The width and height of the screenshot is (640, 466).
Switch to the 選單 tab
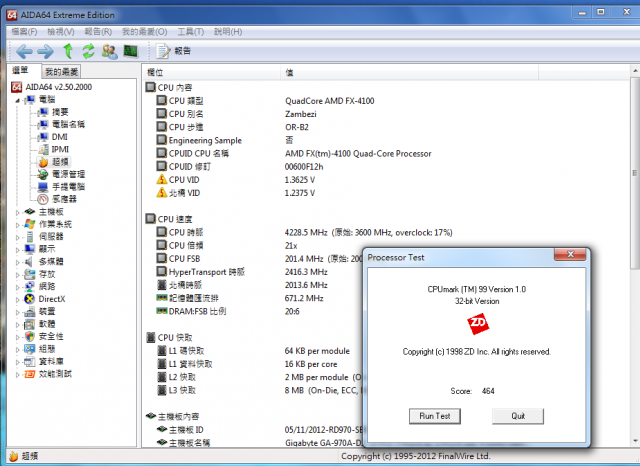(x=20, y=71)
